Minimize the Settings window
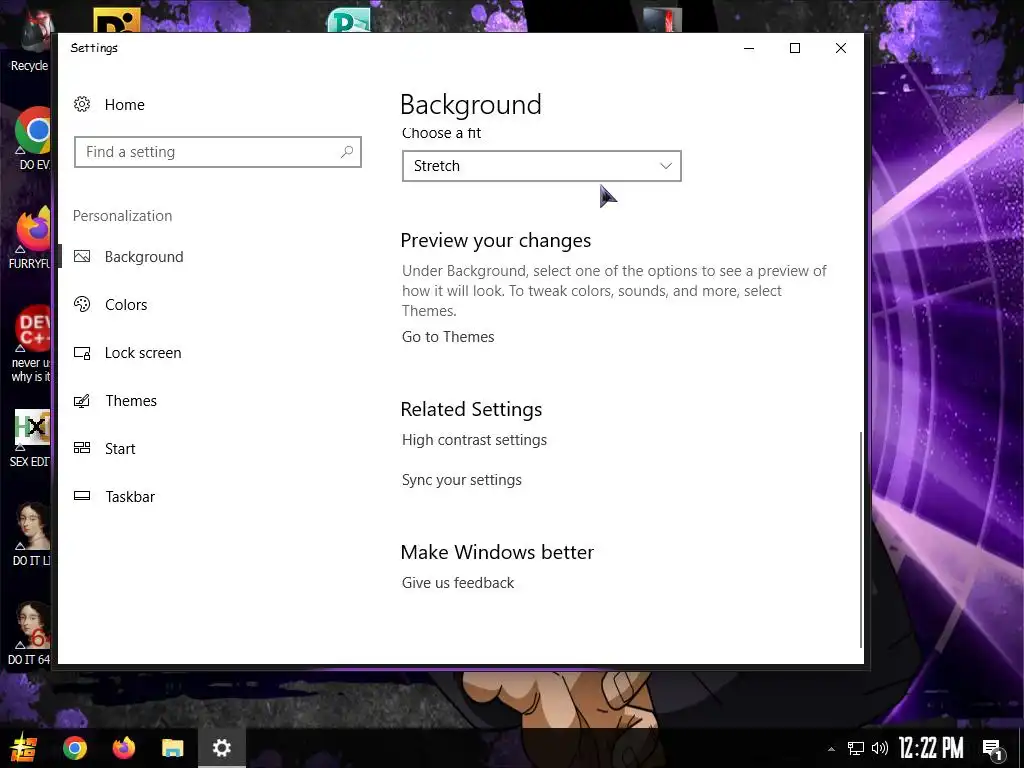The height and width of the screenshot is (768, 1024). (x=749, y=48)
